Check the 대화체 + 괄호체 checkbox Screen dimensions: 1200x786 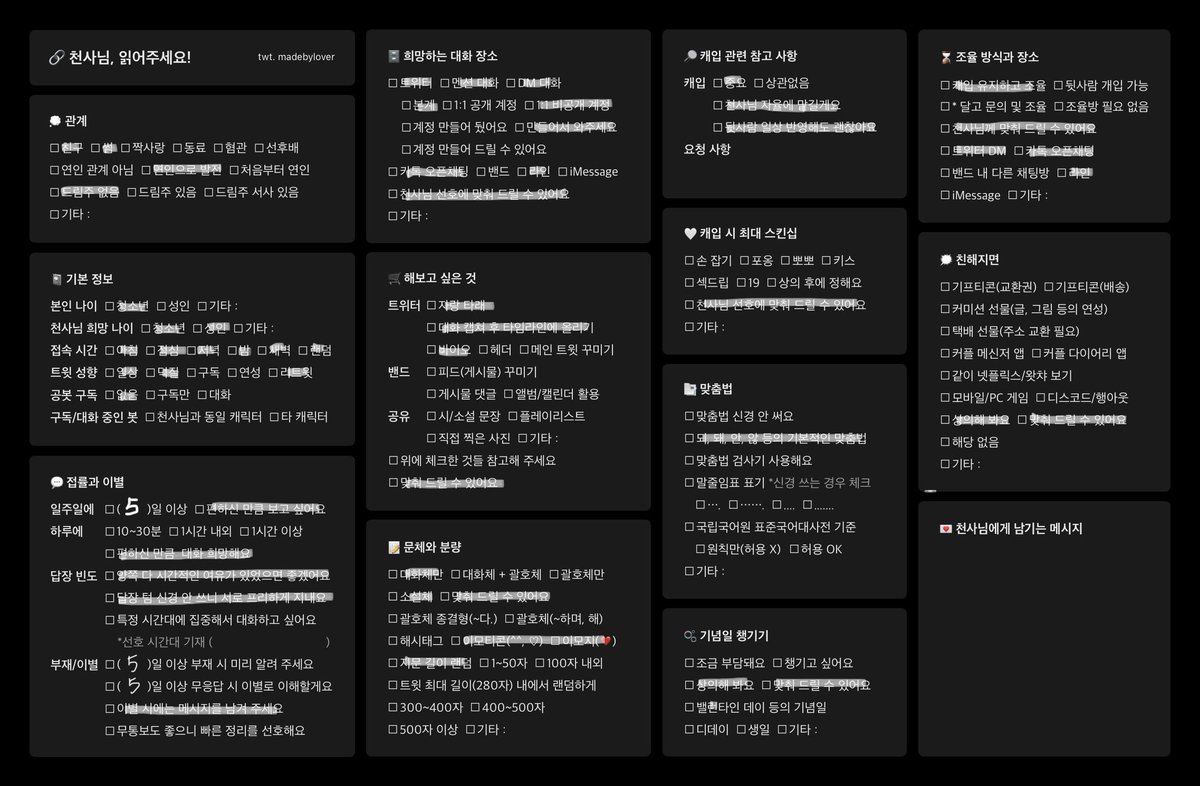[456, 575]
